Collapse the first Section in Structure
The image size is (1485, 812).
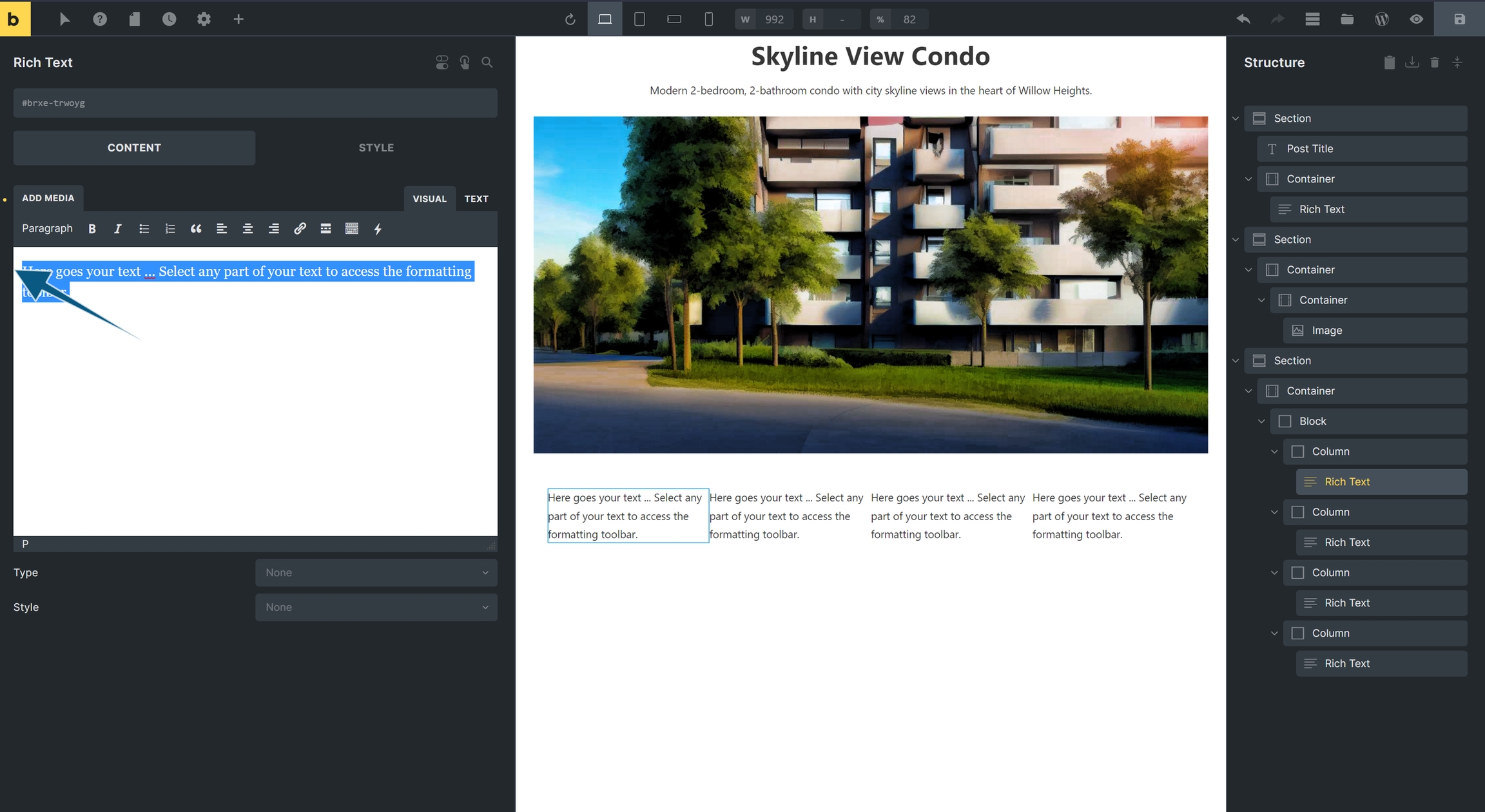[1236, 119]
